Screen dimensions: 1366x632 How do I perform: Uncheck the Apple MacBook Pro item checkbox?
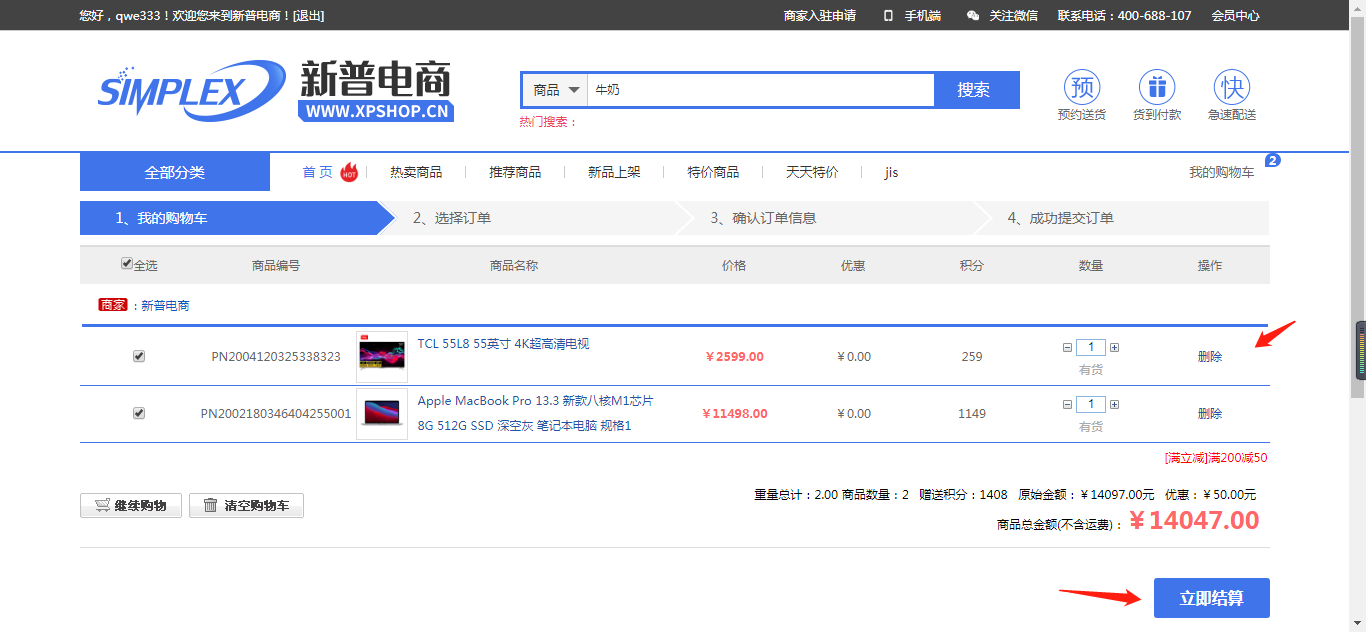coord(139,413)
